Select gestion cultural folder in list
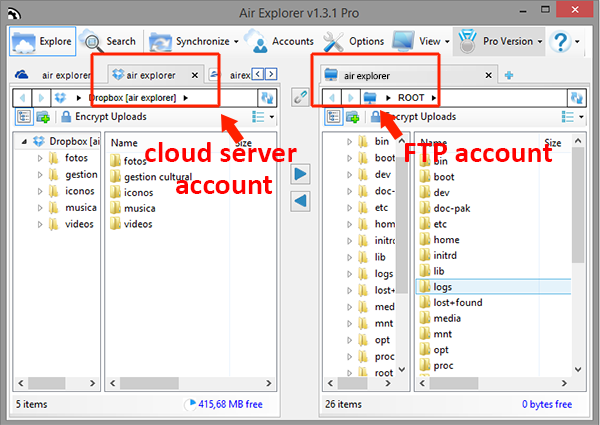The image size is (600, 425). [x=151, y=177]
